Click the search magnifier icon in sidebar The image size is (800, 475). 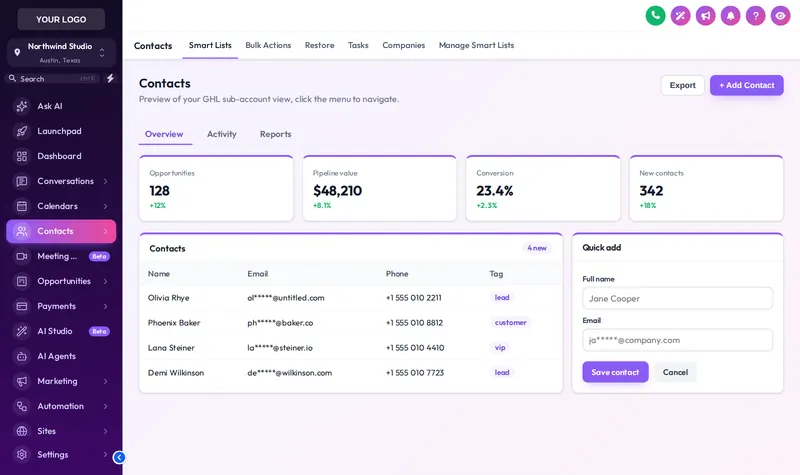12,79
